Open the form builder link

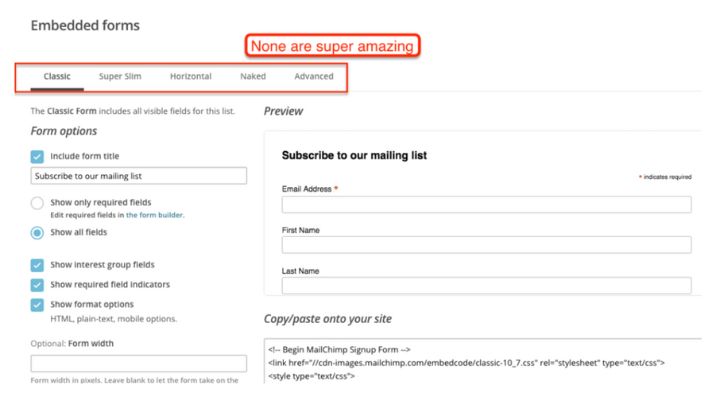pos(155,215)
